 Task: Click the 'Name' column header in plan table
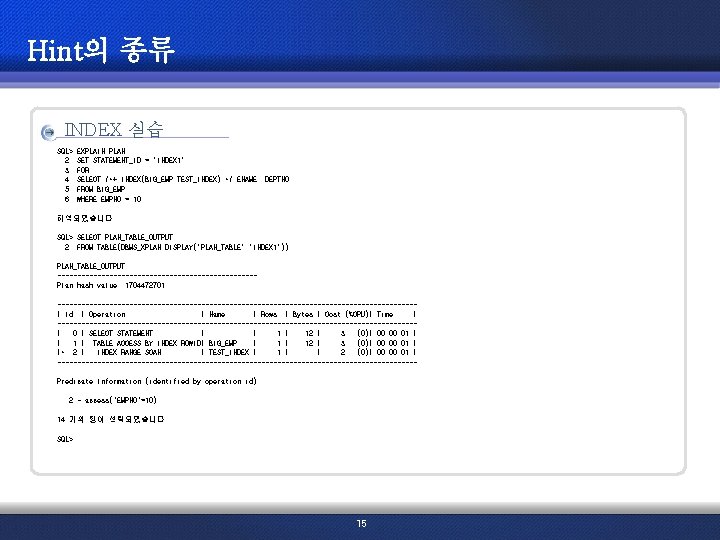coord(217,315)
